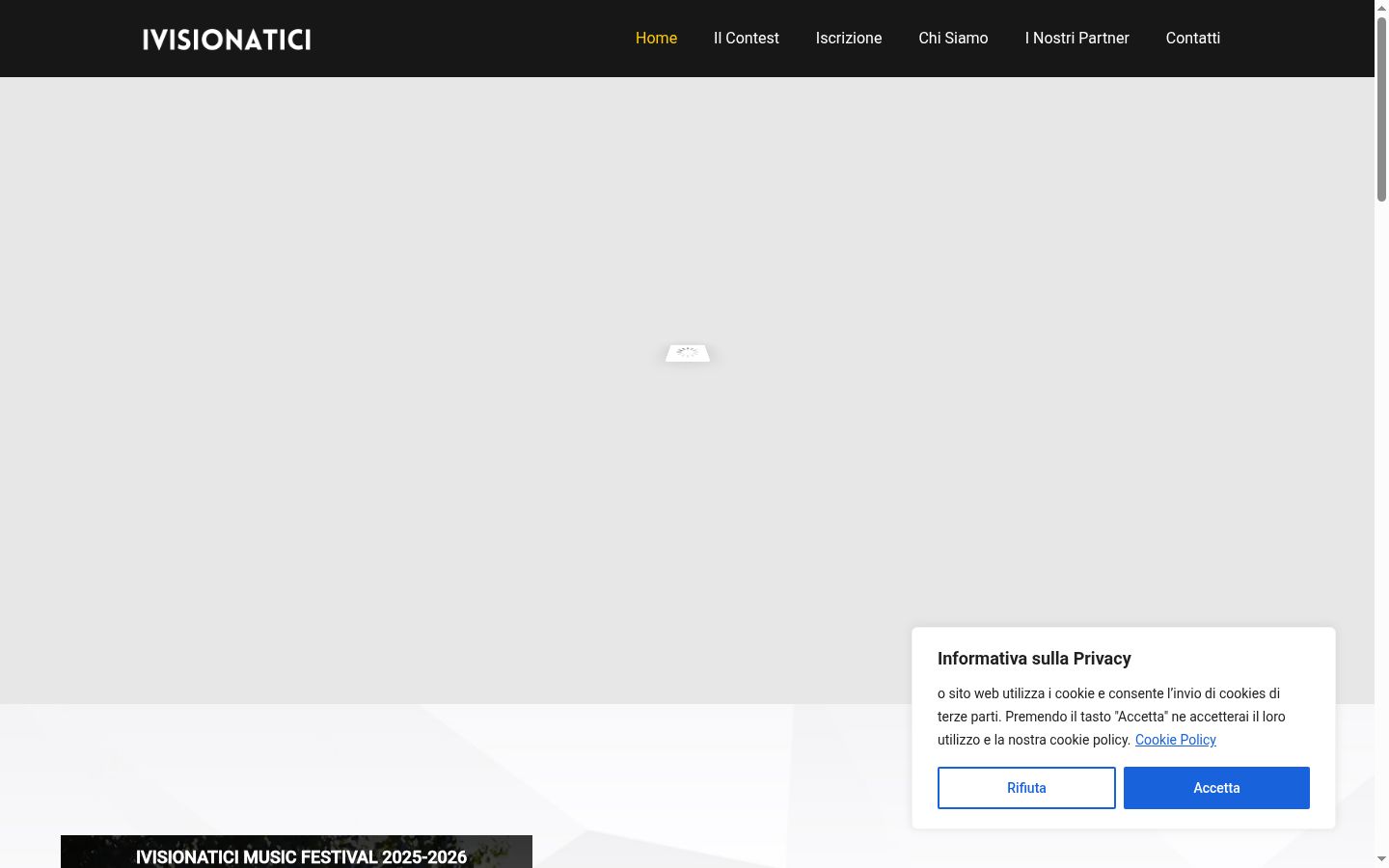Click the loading spinner in hero area
This screenshot has width=1389, height=868.
click(x=688, y=354)
